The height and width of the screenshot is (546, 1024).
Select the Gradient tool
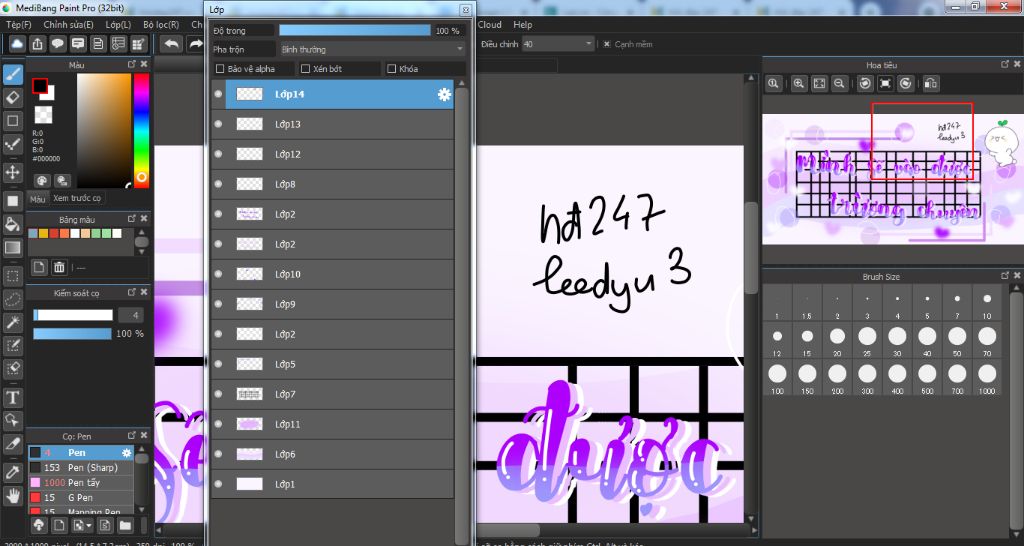tap(12, 248)
